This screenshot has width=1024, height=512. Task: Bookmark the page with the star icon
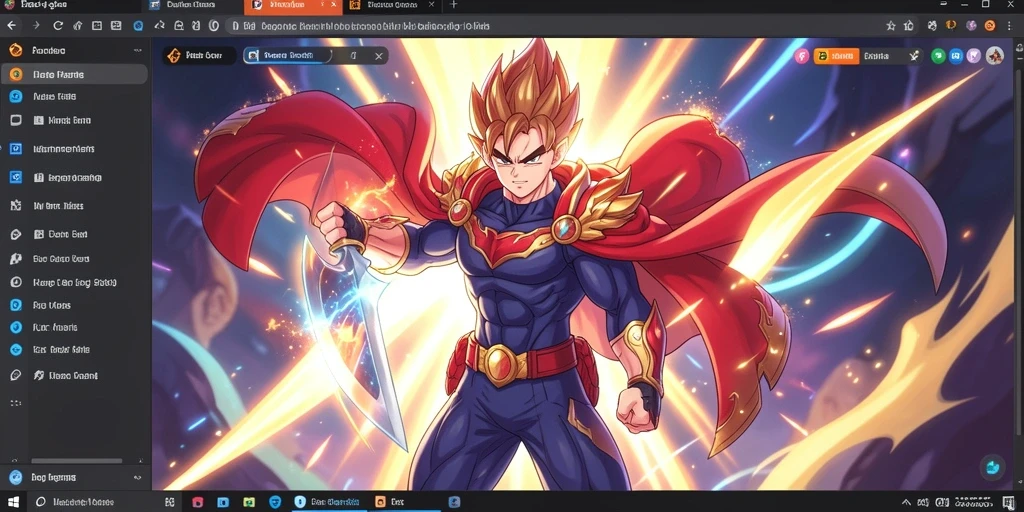click(891, 26)
